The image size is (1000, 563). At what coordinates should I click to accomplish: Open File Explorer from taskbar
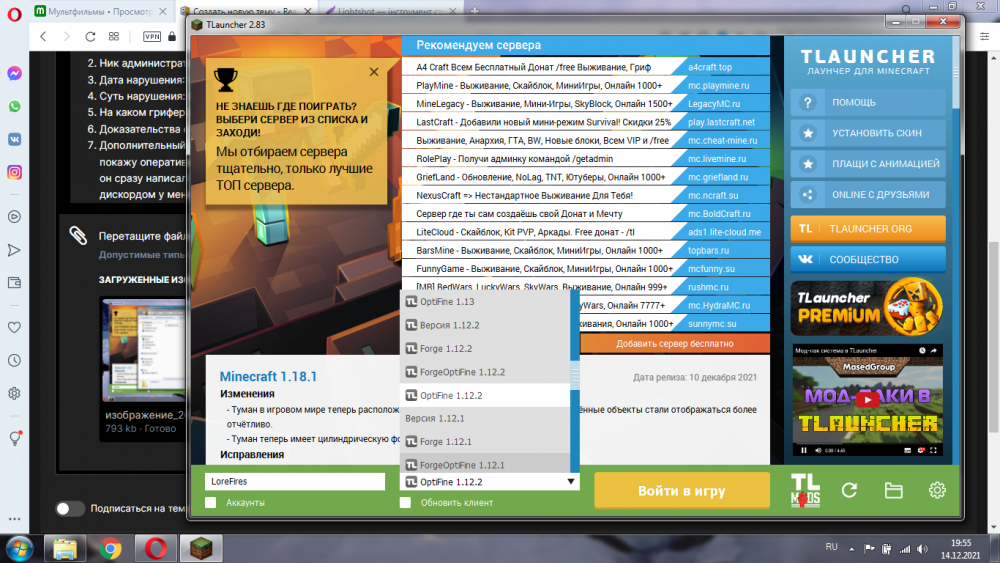[65, 548]
